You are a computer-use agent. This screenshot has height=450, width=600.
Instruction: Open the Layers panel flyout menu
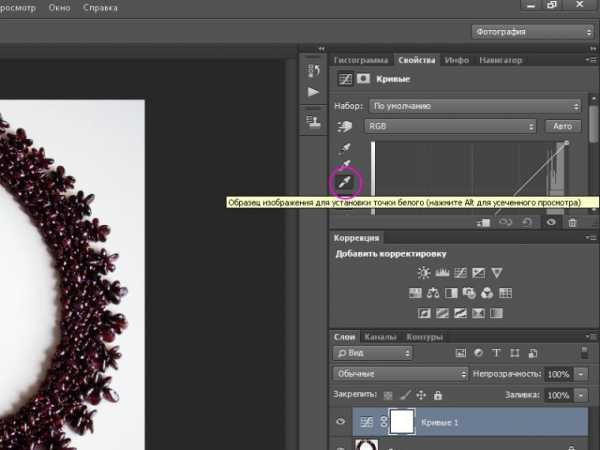[x=590, y=337]
